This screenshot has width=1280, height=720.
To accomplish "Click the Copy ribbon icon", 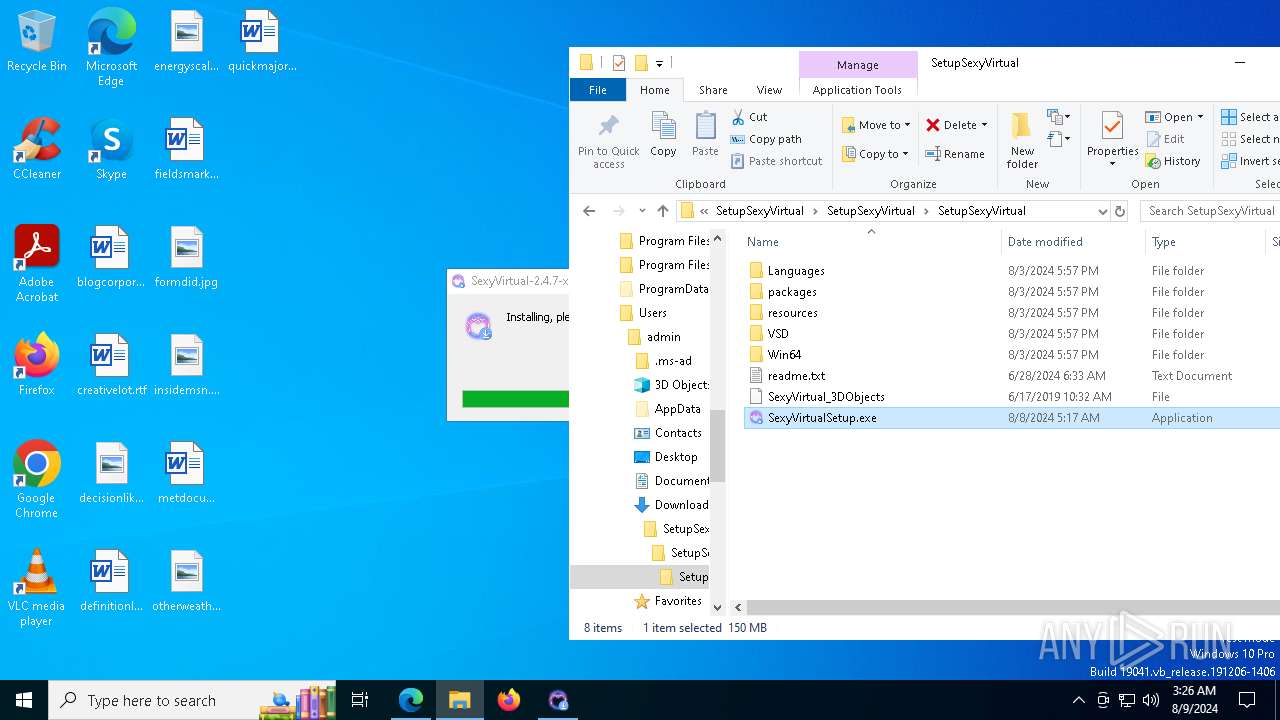I will [x=663, y=135].
